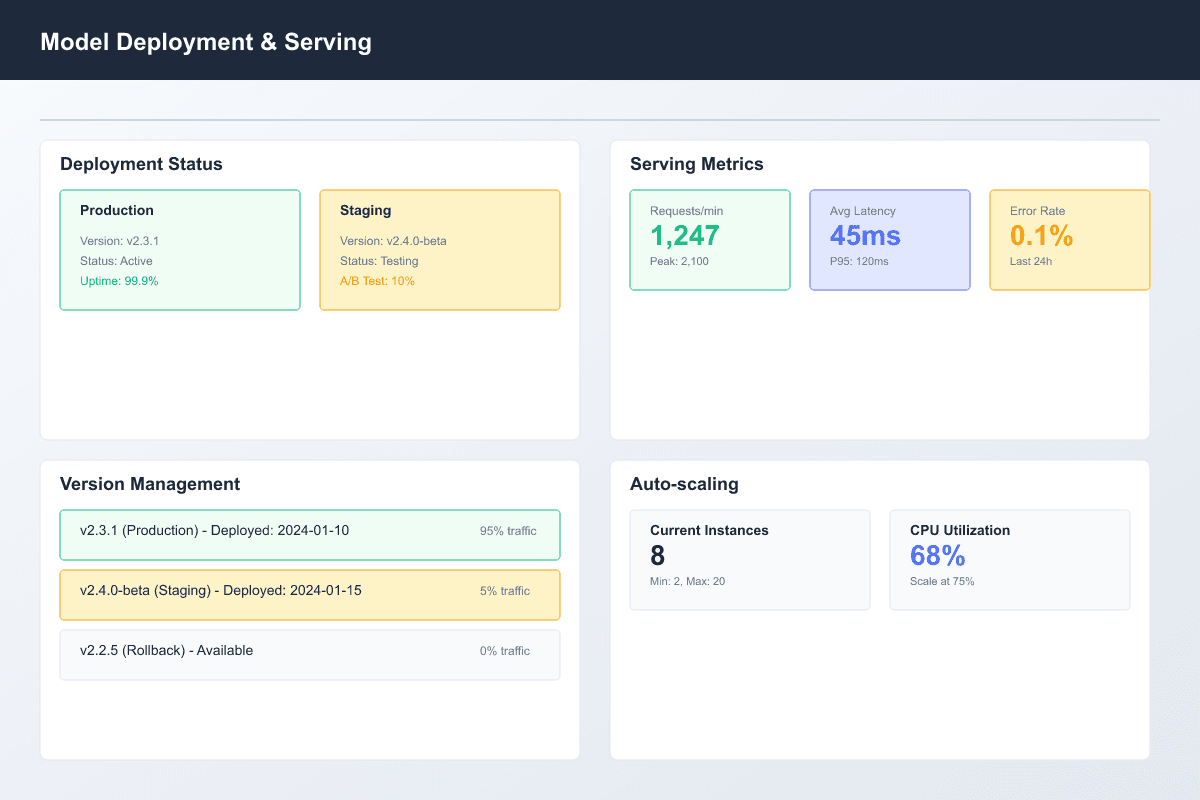This screenshot has width=1200, height=800.
Task: Click the Uptime: 99.9% text
Action: 119,281
